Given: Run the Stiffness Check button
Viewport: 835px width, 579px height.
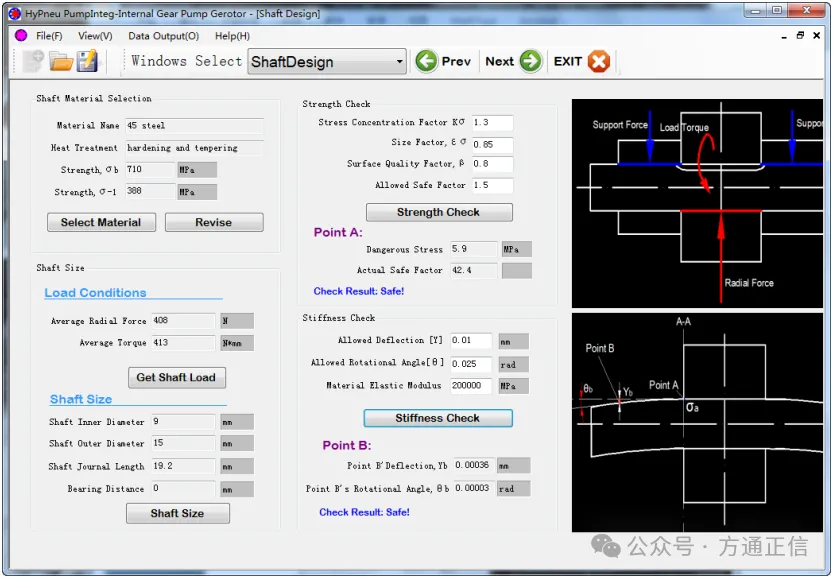Looking at the screenshot, I should point(438,418).
